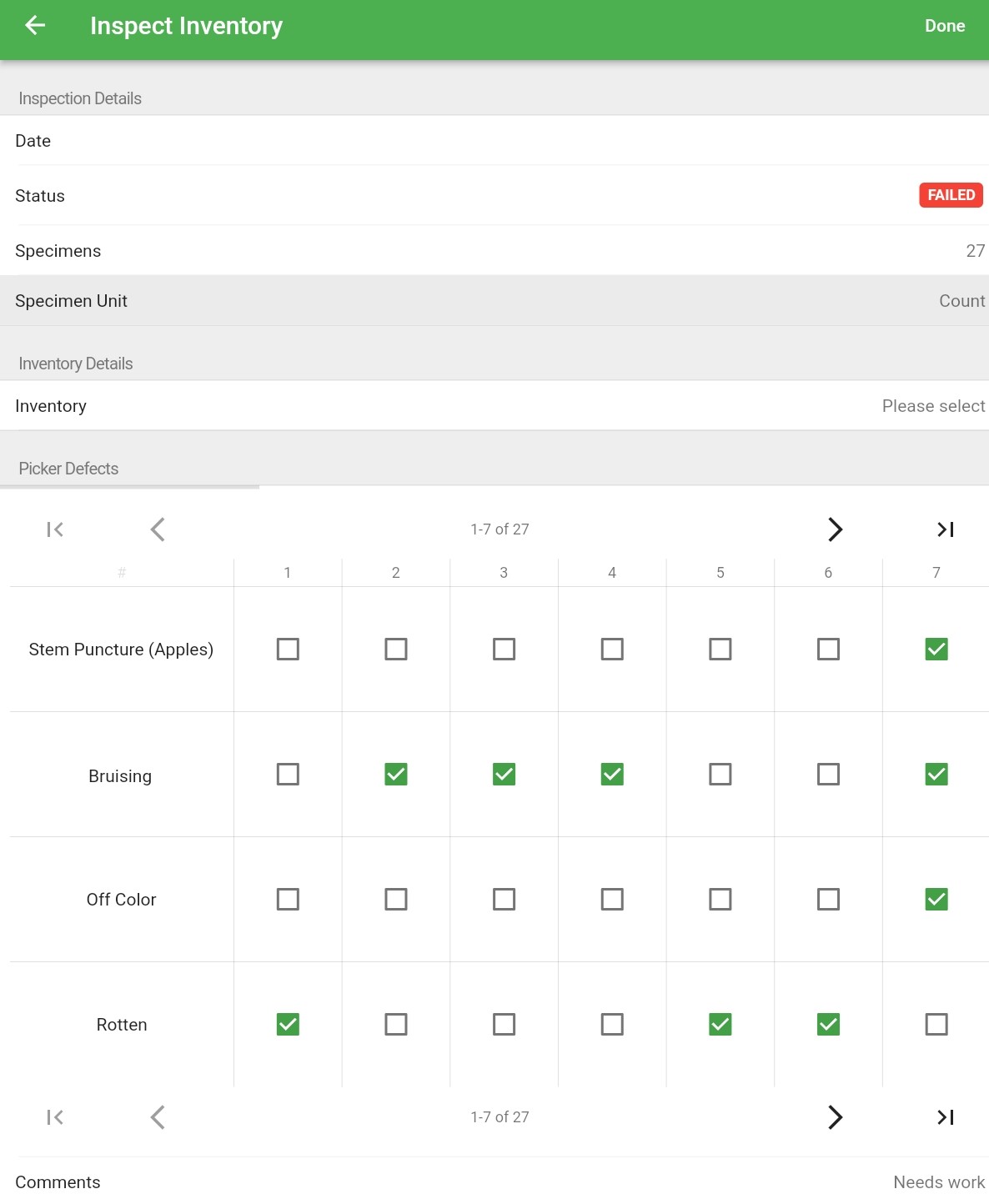The height and width of the screenshot is (1204, 989).
Task: Jump to next page in top pager
Action: pos(835,529)
